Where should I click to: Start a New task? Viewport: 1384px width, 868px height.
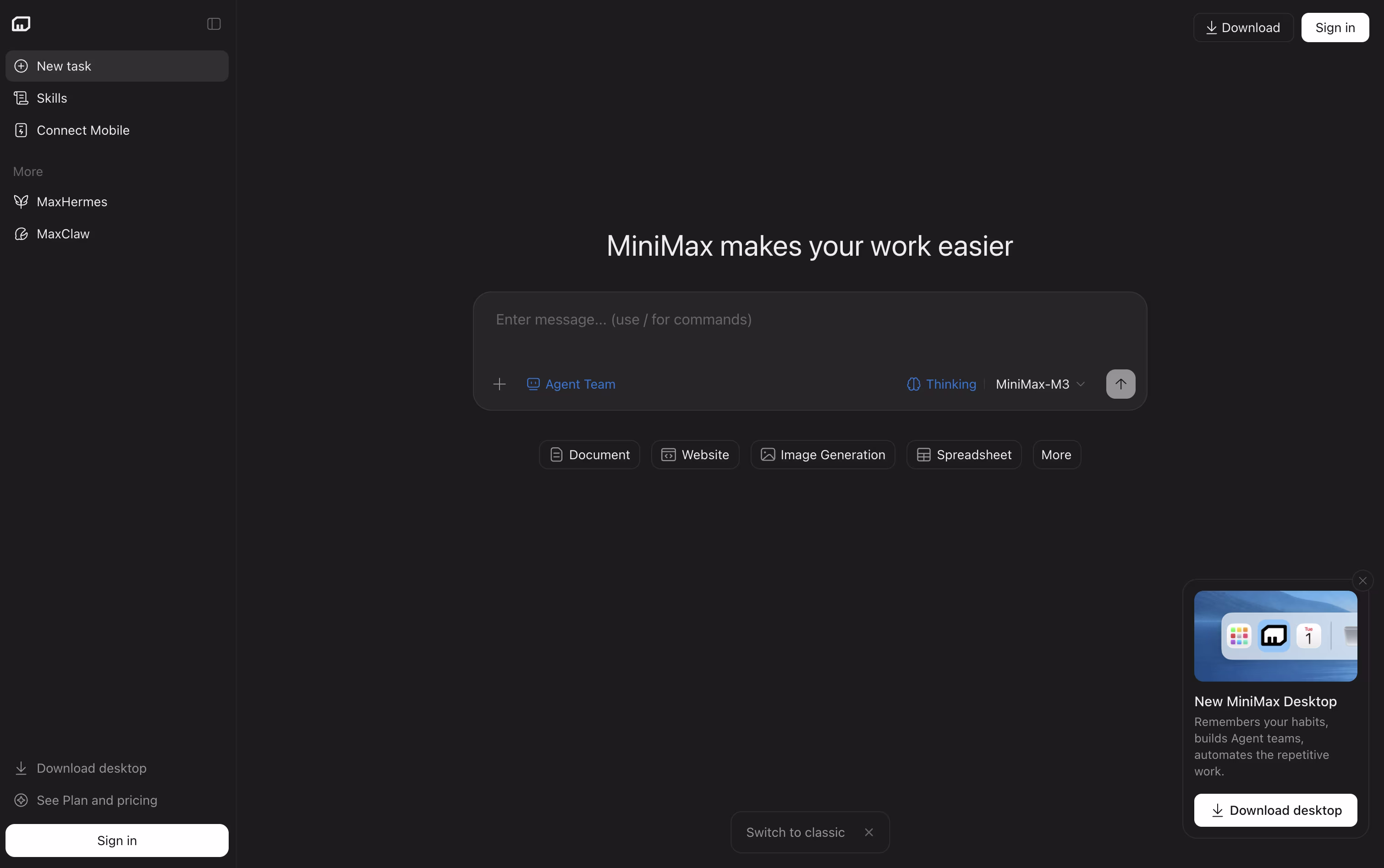pos(117,66)
